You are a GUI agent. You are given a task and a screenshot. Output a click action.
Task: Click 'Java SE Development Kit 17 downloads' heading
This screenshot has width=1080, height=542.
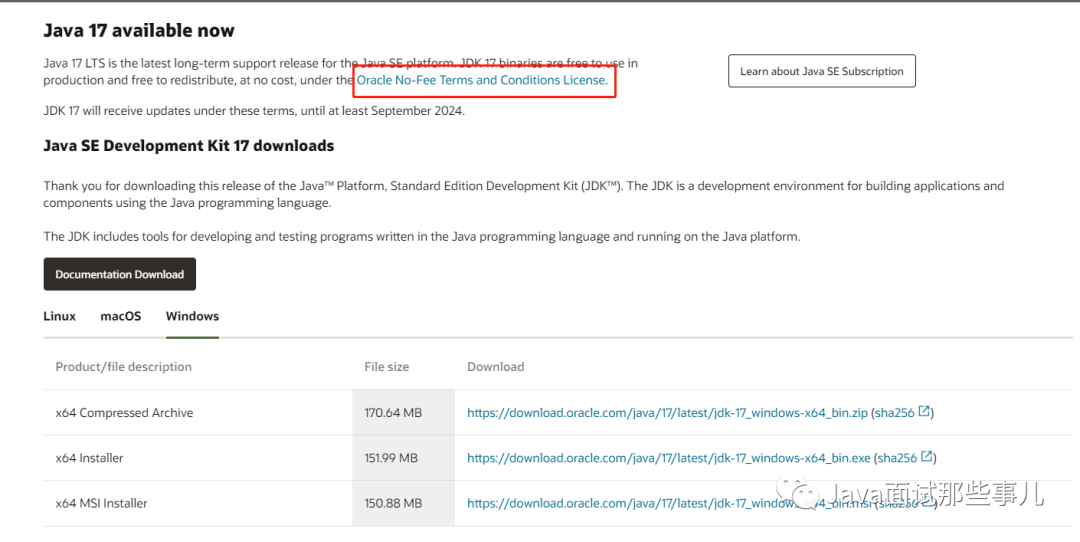point(189,146)
